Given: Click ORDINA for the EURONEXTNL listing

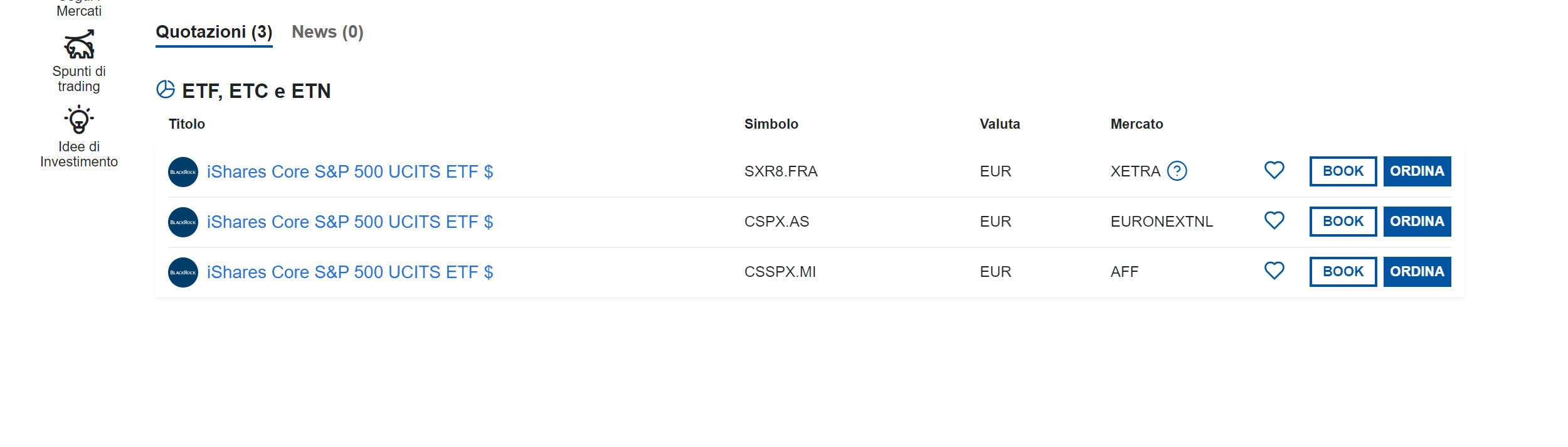Looking at the screenshot, I should tap(1417, 222).
